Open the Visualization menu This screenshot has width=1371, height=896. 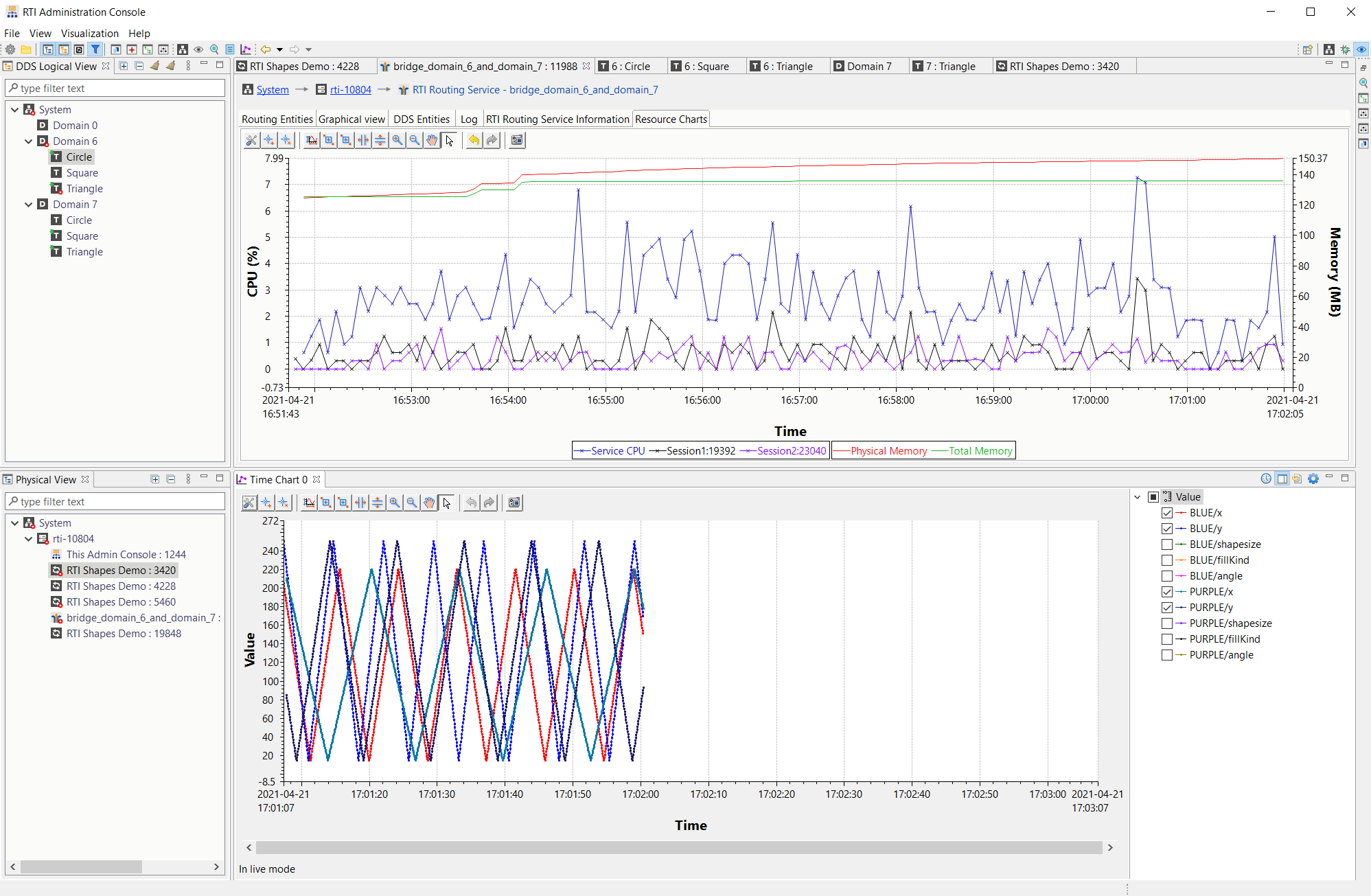(90, 33)
